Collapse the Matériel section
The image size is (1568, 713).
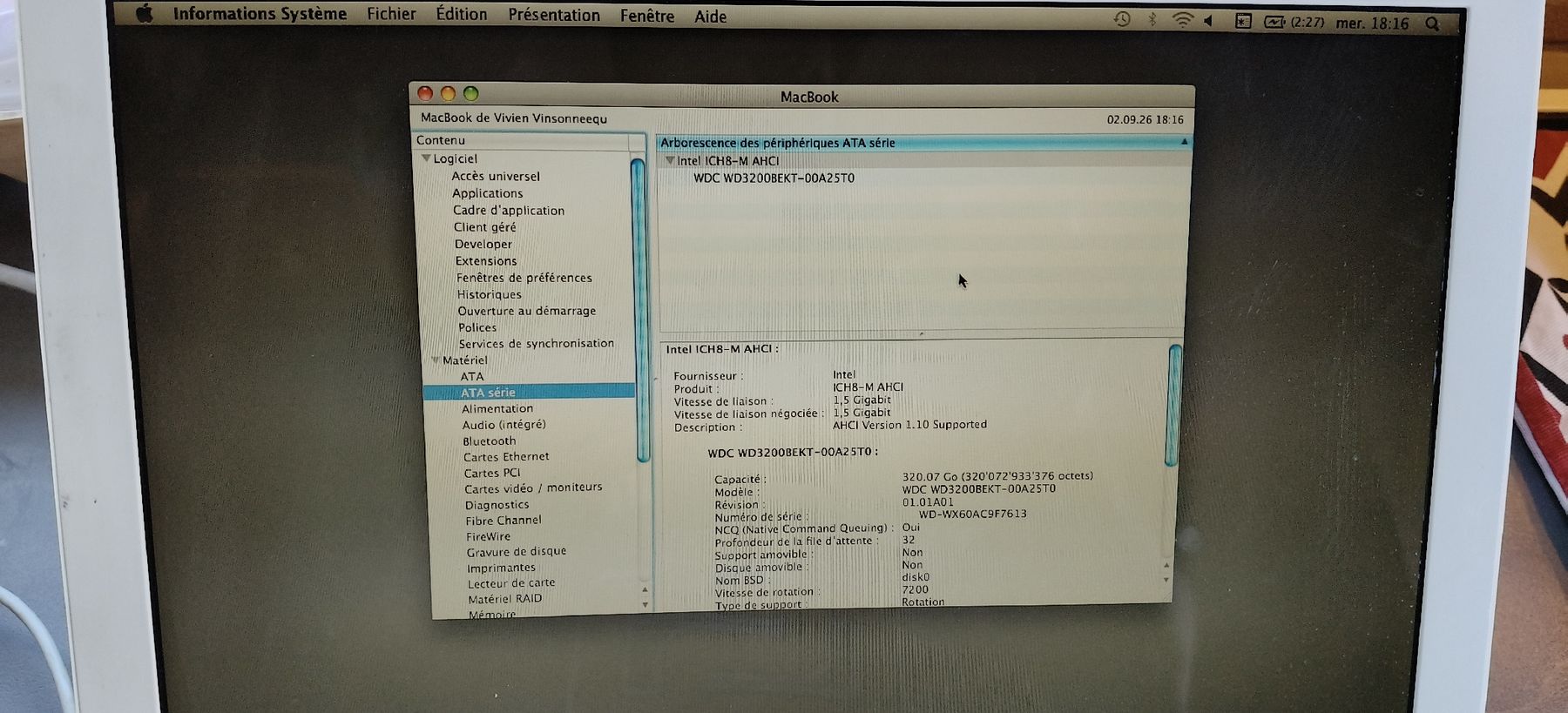click(x=435, y=360)
